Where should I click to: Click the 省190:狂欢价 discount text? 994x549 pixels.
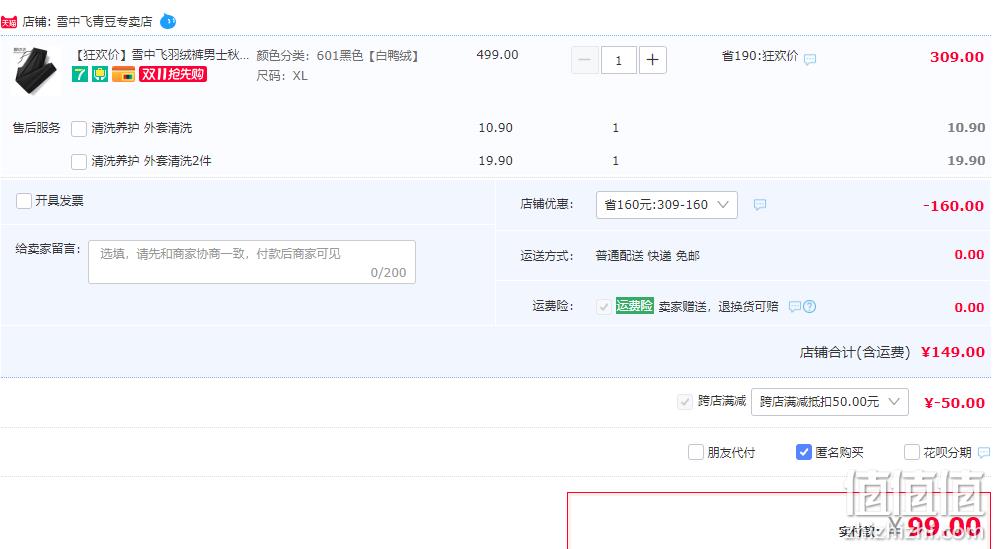(x=759, y=56)
